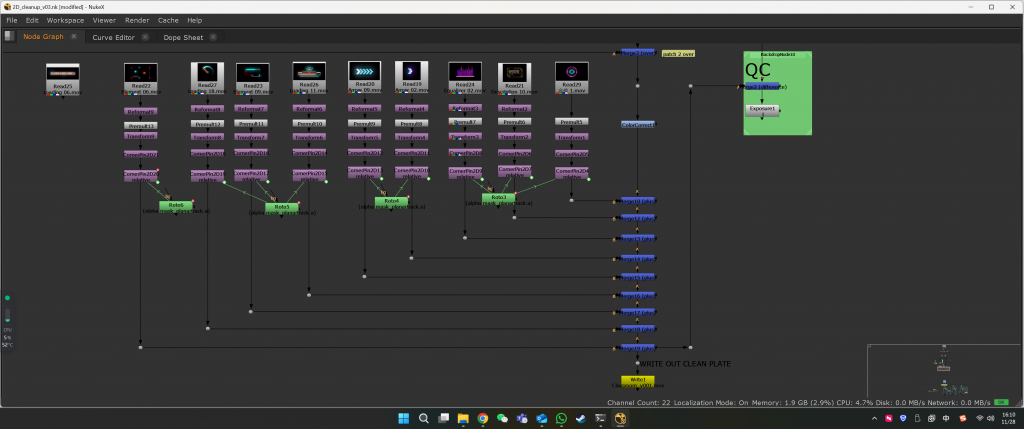1024x429 pixels.
Task: Open the Cache menu
Action: (x=168, y=20)
